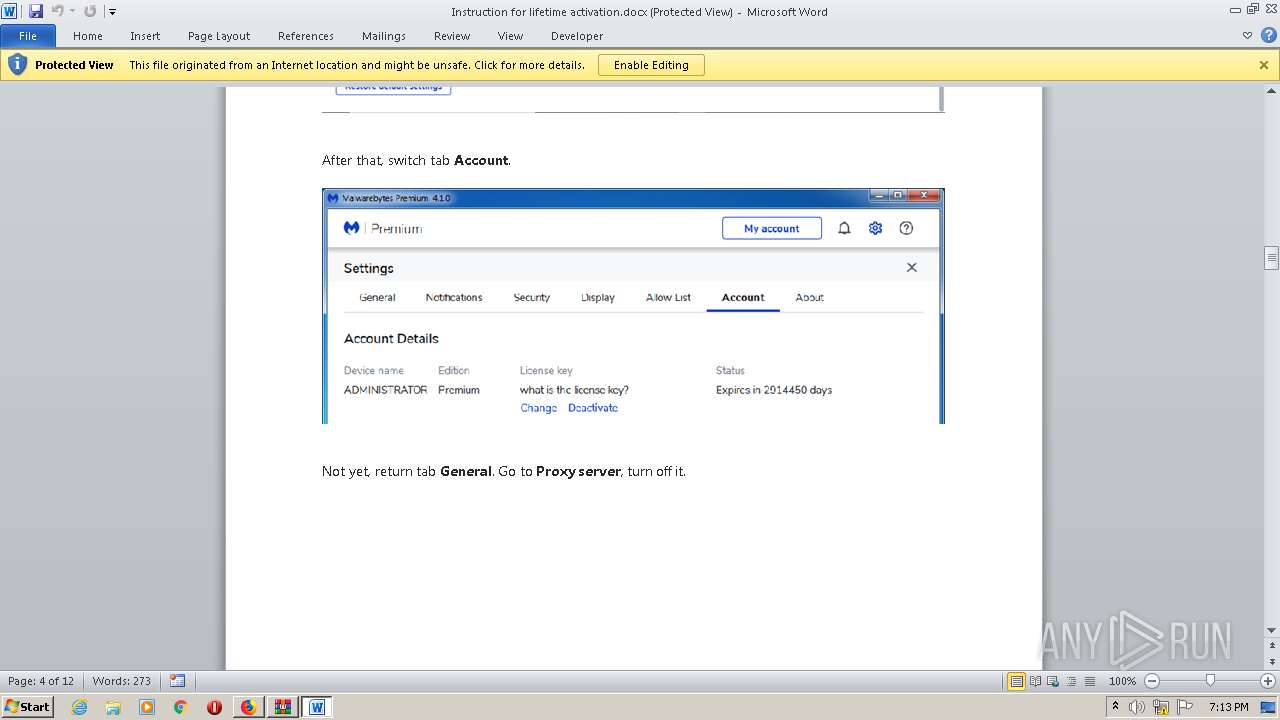Open the Developer ribbon tab
The image size is (1280, 720).
[x=577, y=36]
